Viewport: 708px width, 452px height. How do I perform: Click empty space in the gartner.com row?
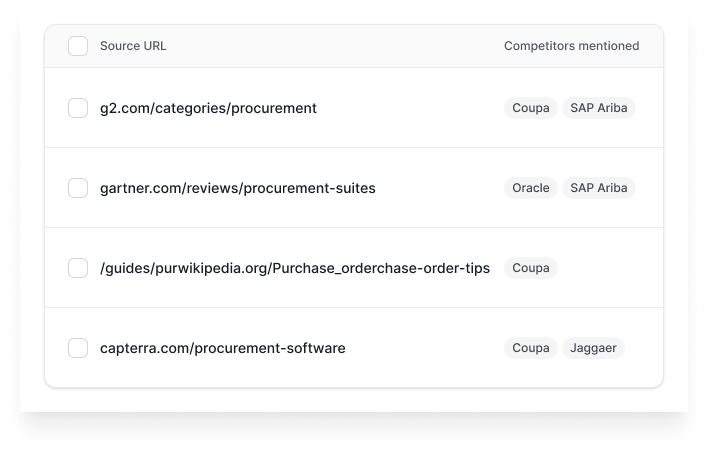(x=440, y=188)
